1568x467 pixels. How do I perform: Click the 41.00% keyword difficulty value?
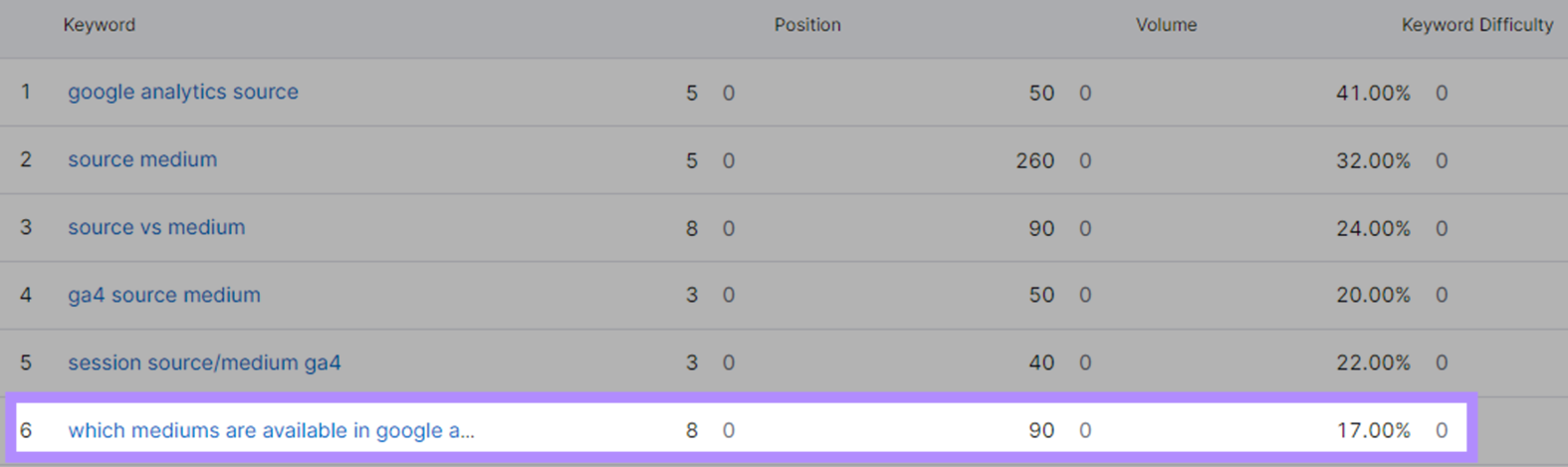pos(1373,93)
